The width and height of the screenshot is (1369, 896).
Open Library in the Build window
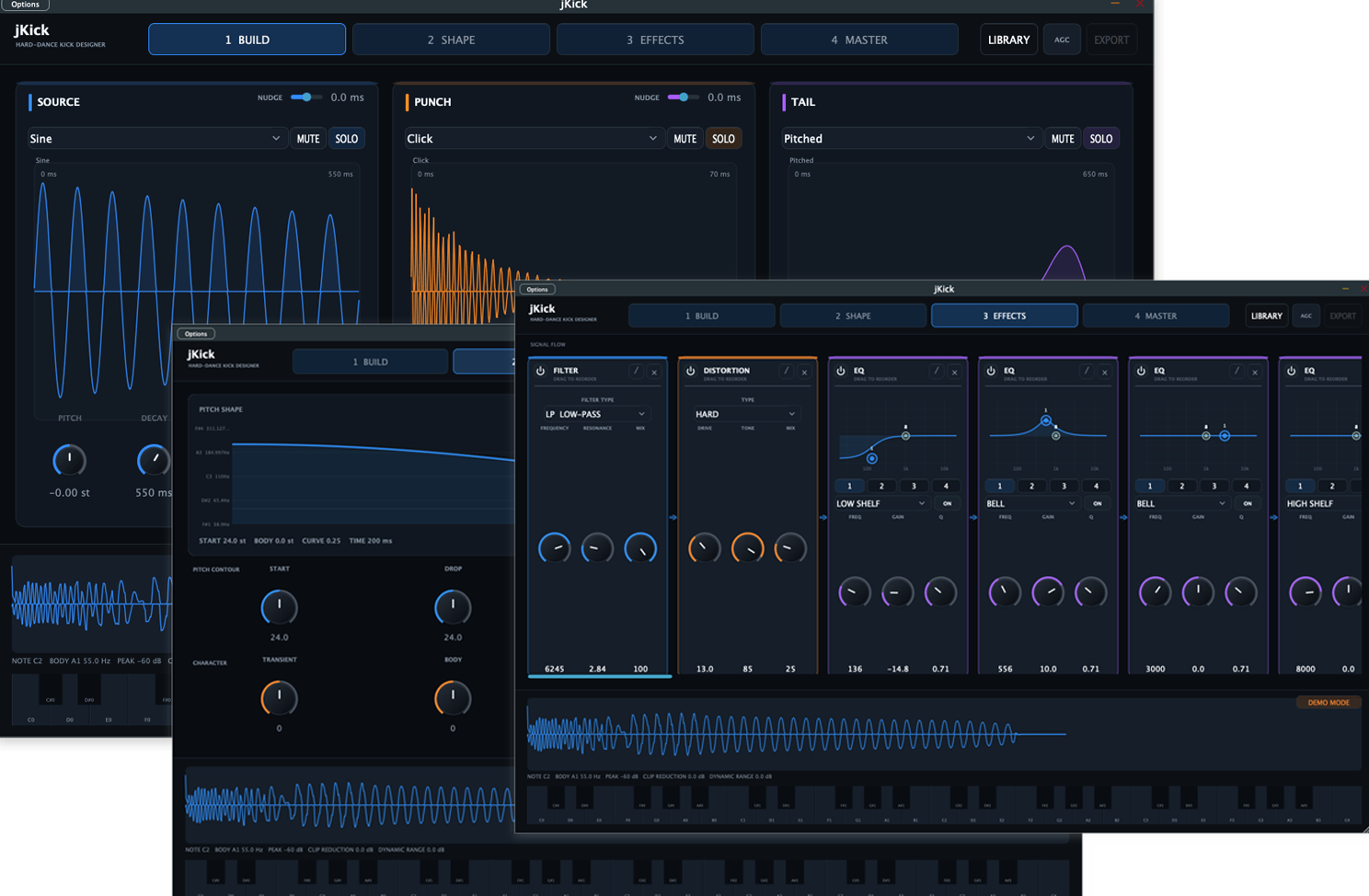1008,40
